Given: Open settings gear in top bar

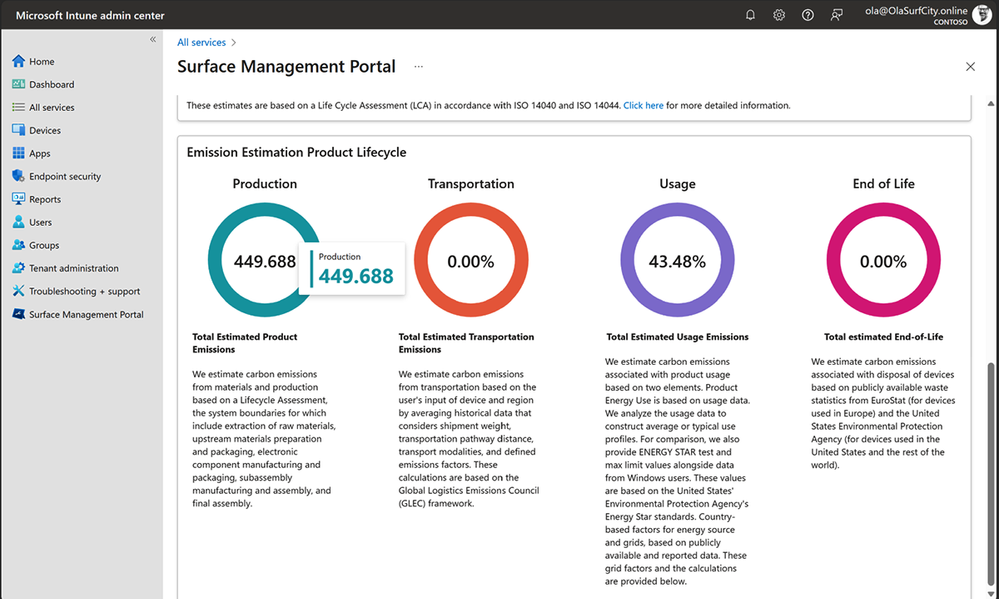Looking at the screenshot, I should click(x=779, y=15).
